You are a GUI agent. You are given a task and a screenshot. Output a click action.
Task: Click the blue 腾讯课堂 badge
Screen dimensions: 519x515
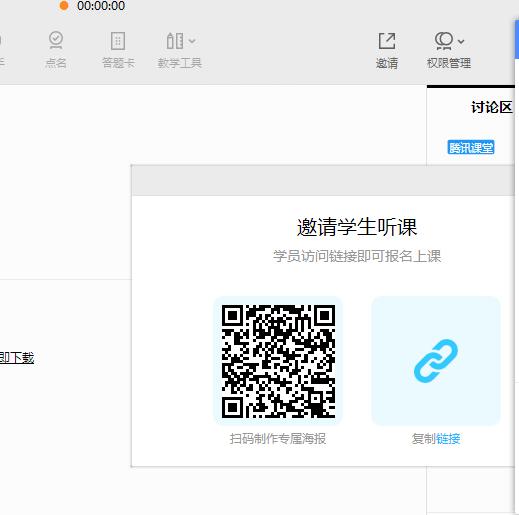point(471,147)
